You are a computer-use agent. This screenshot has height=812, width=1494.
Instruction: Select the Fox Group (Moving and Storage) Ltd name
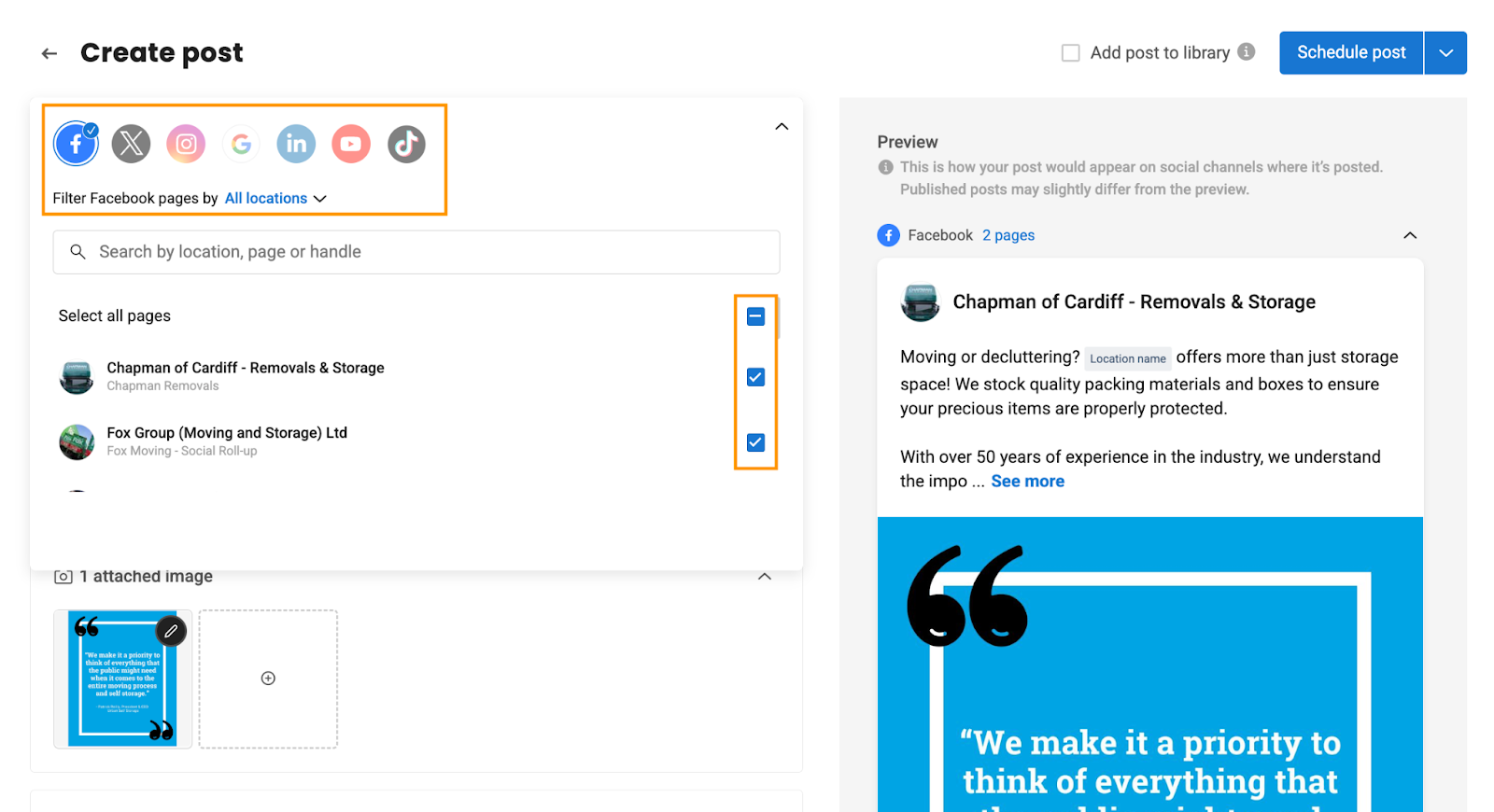227,433
